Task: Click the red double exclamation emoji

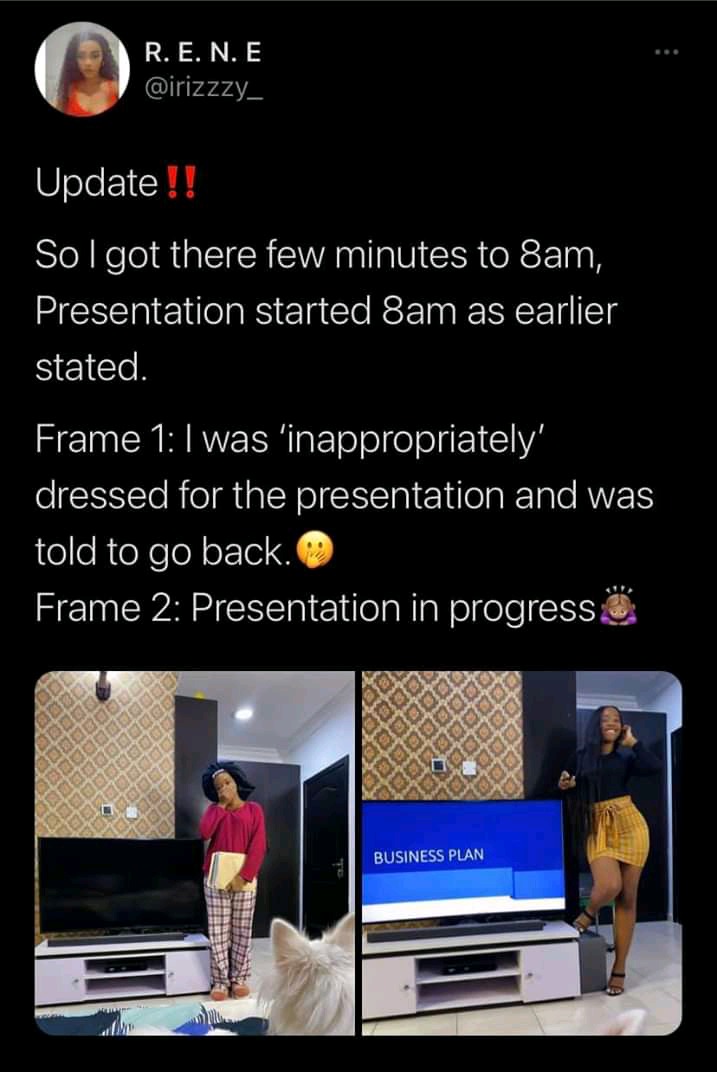Action: pyautogui.click(x=182, y=183)
